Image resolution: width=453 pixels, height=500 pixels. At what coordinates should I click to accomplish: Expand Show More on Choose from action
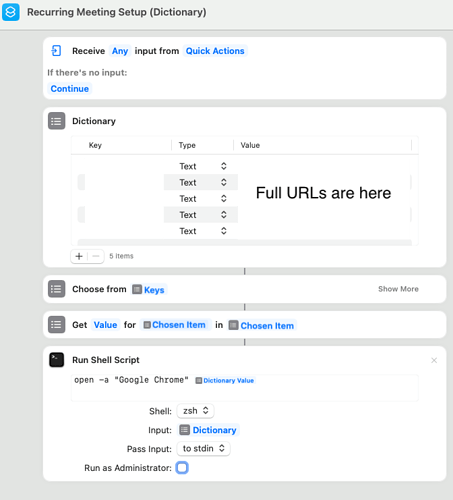[398, 289]
